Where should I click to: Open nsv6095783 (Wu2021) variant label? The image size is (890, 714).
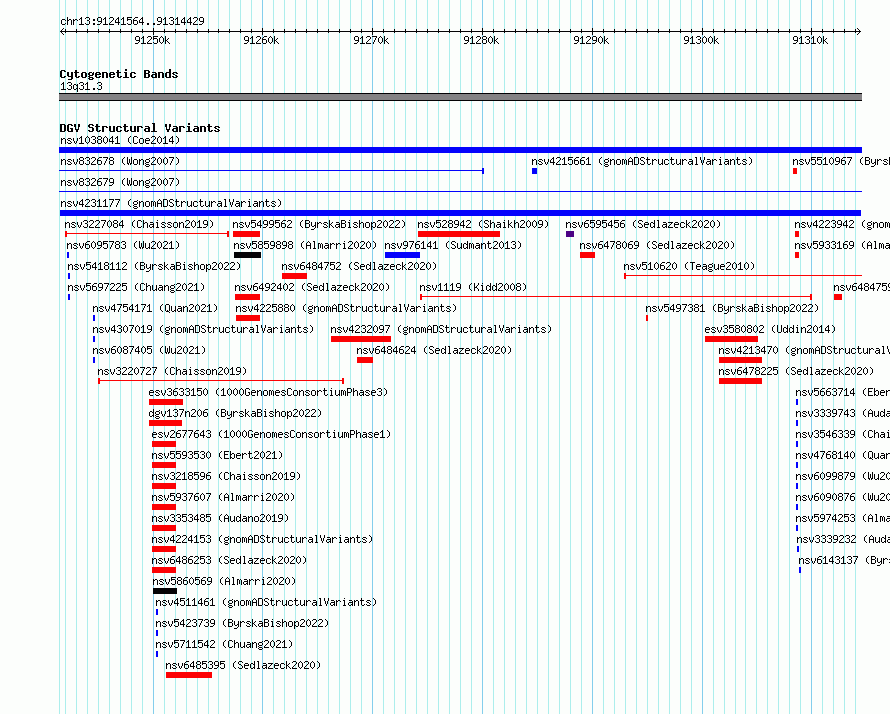click(x=123, y=245)
